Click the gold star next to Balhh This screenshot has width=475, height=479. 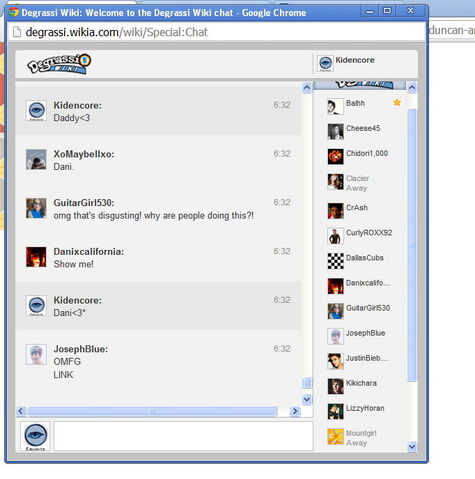397,103
